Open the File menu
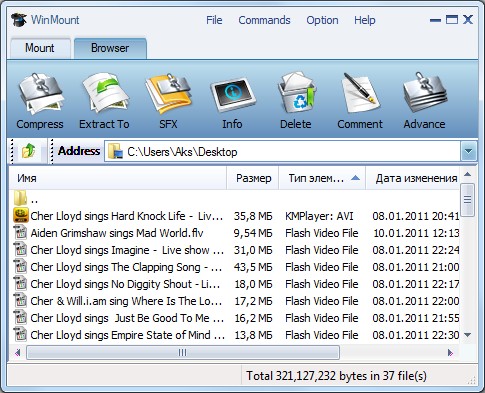 (214, 20)
